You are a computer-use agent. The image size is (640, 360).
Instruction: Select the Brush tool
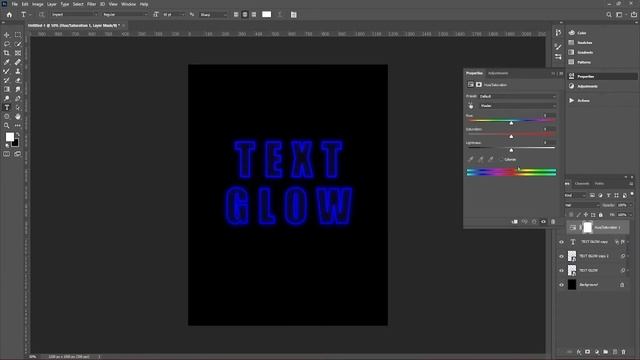[7, 71]
